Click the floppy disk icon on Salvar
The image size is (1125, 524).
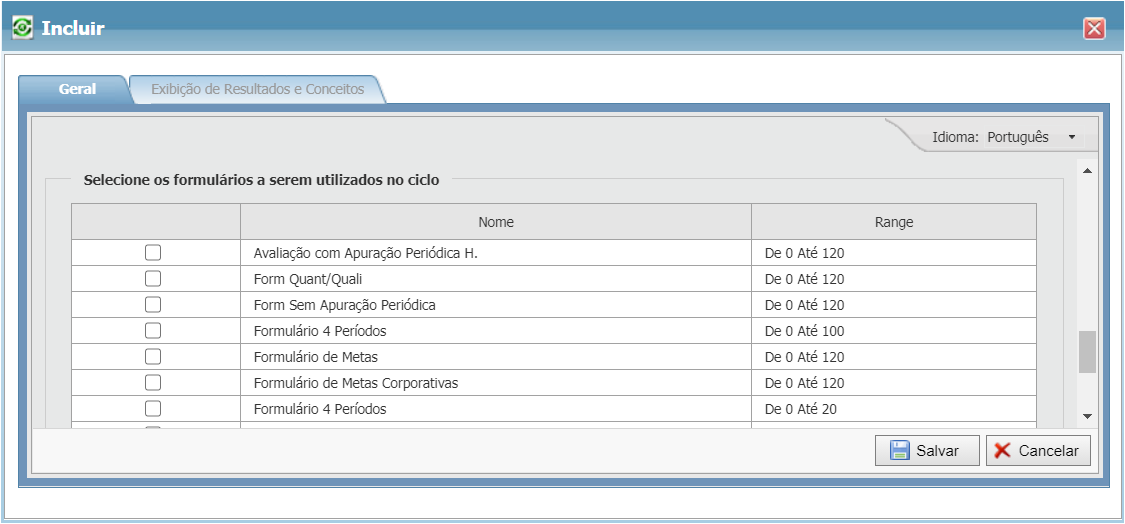[x=899, y=451]
